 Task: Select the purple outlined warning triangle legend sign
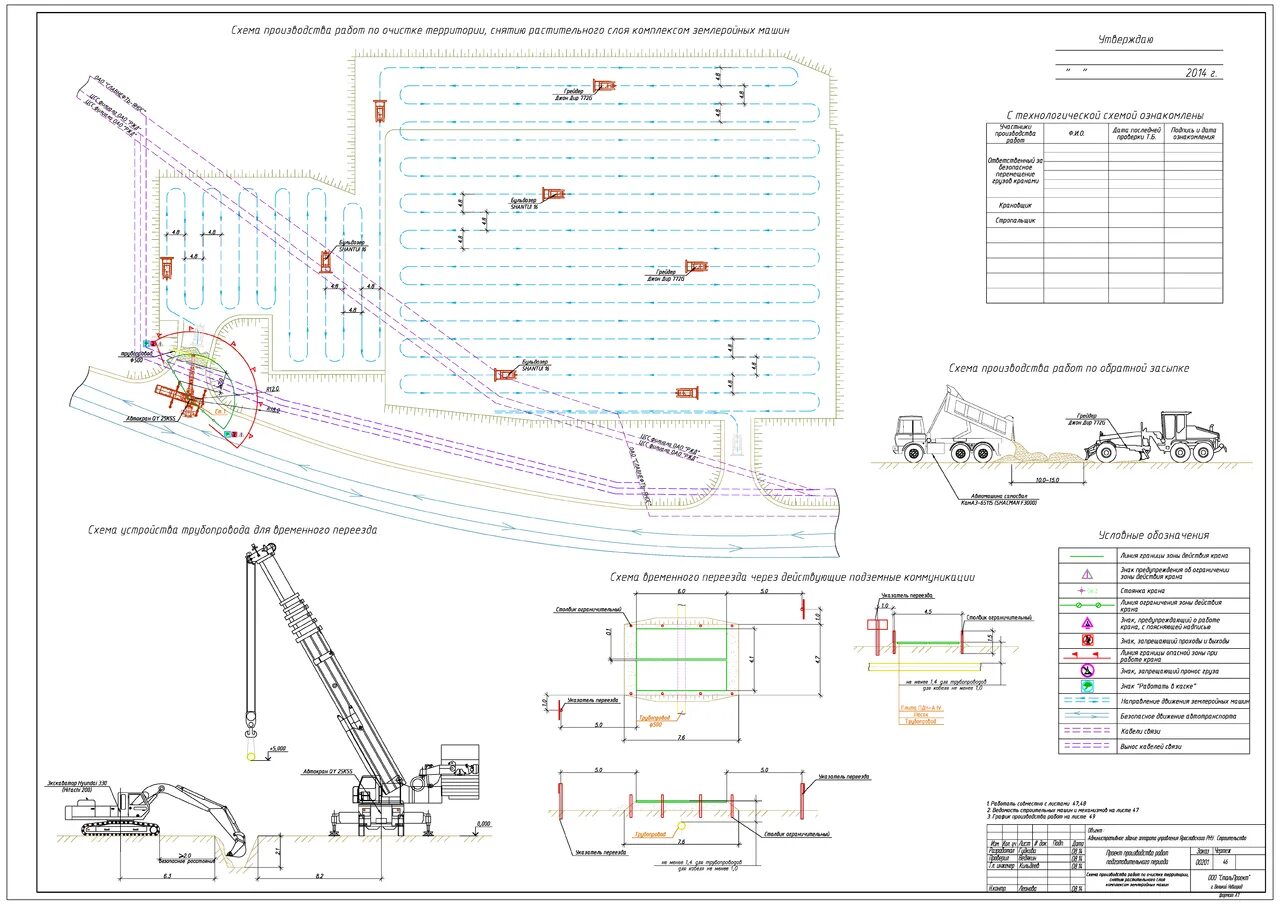1088,573
